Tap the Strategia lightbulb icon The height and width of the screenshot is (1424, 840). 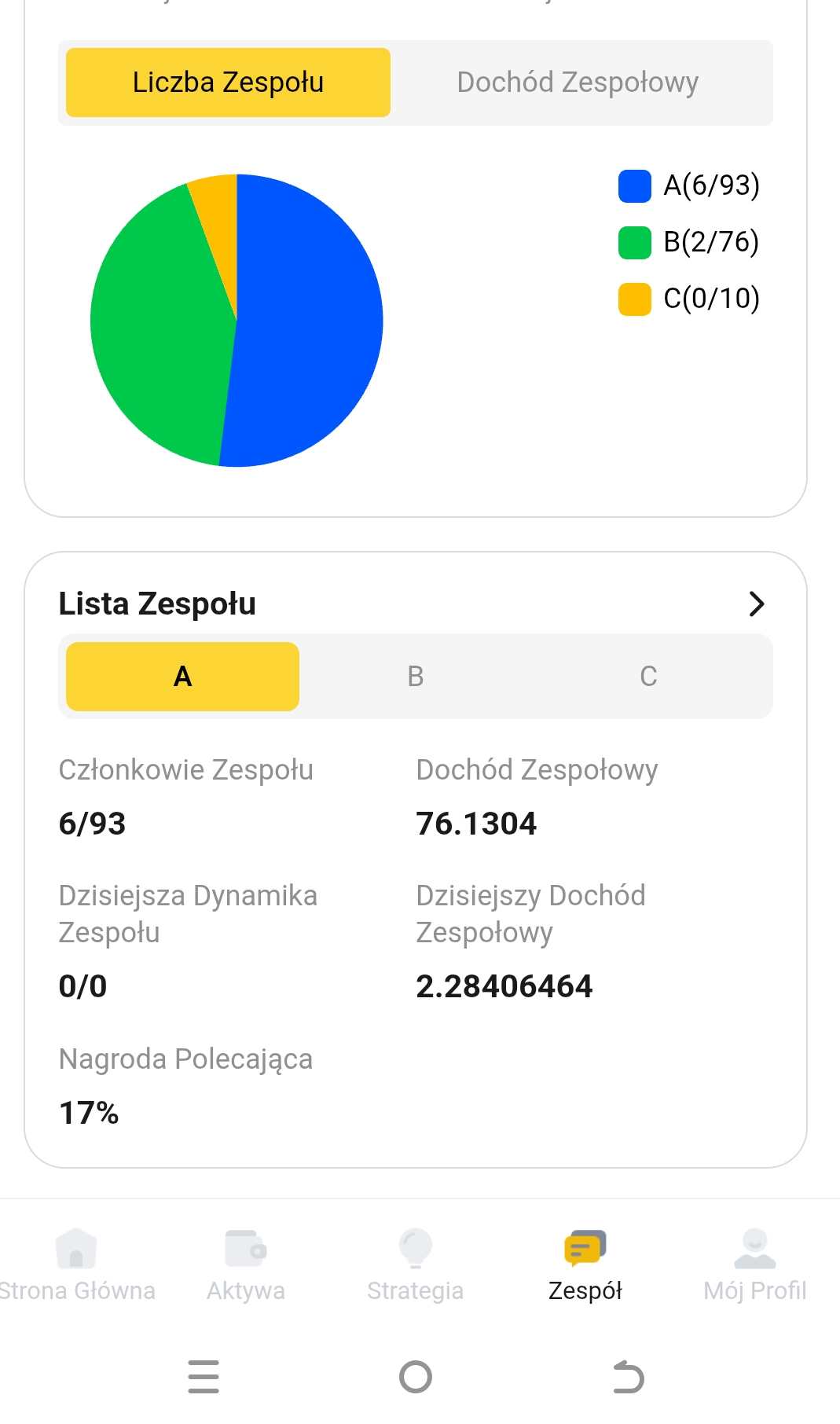(x=416, y=1248)
